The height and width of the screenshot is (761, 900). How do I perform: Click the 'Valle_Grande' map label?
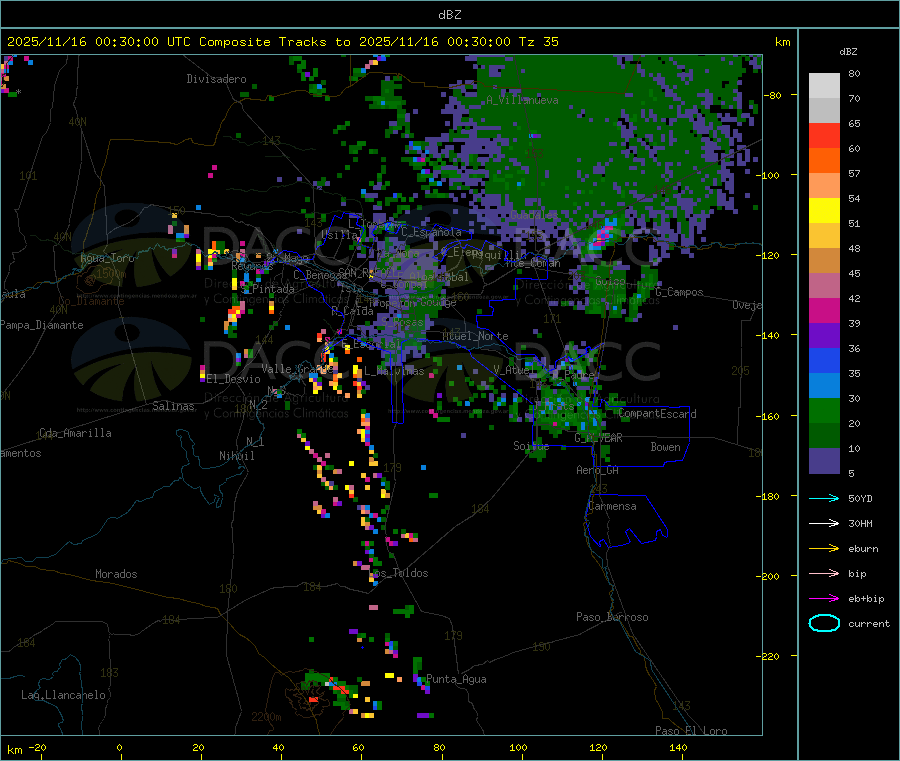click(298, 368)
